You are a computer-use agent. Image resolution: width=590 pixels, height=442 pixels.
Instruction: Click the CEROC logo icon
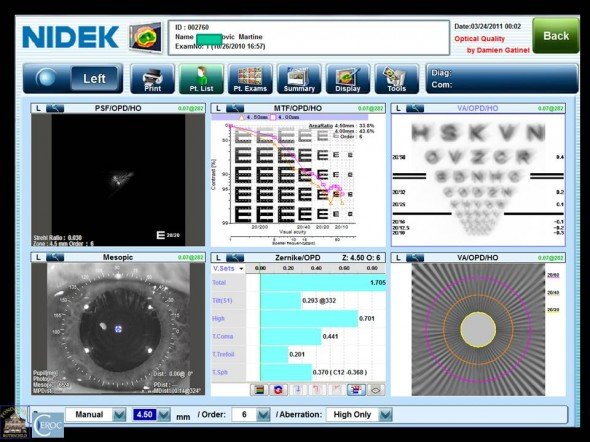coord(48,425)
